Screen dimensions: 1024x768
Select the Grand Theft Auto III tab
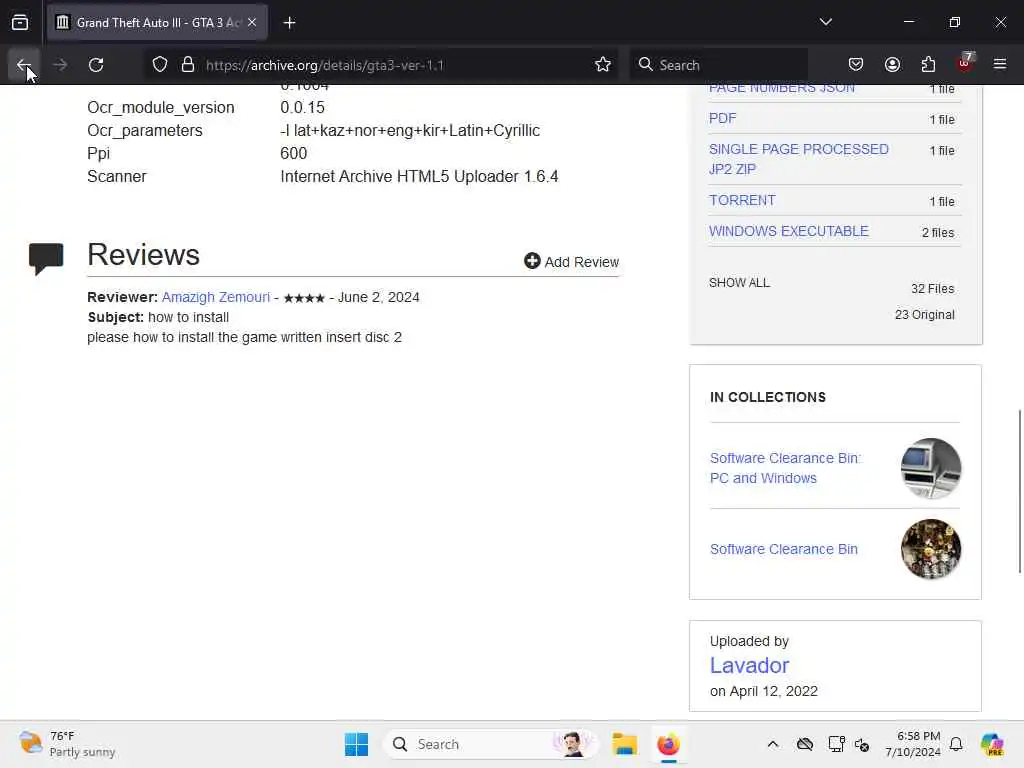click(x=157, y=23)
